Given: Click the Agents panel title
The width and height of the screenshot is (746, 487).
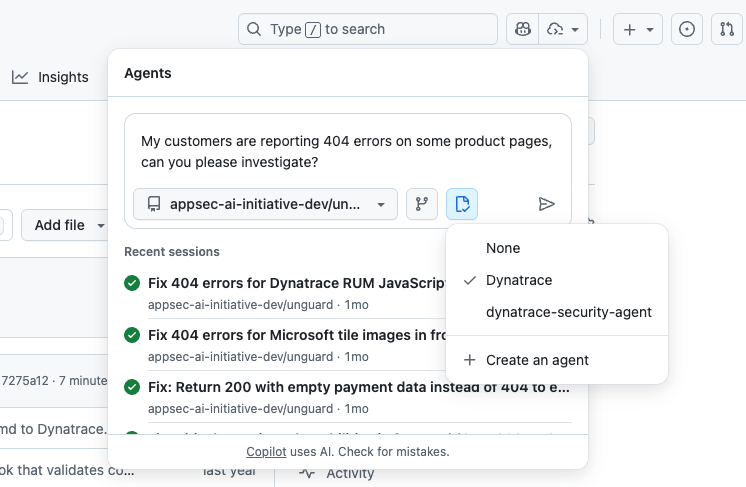Looking at the screenshot, I should pos(147,73).
